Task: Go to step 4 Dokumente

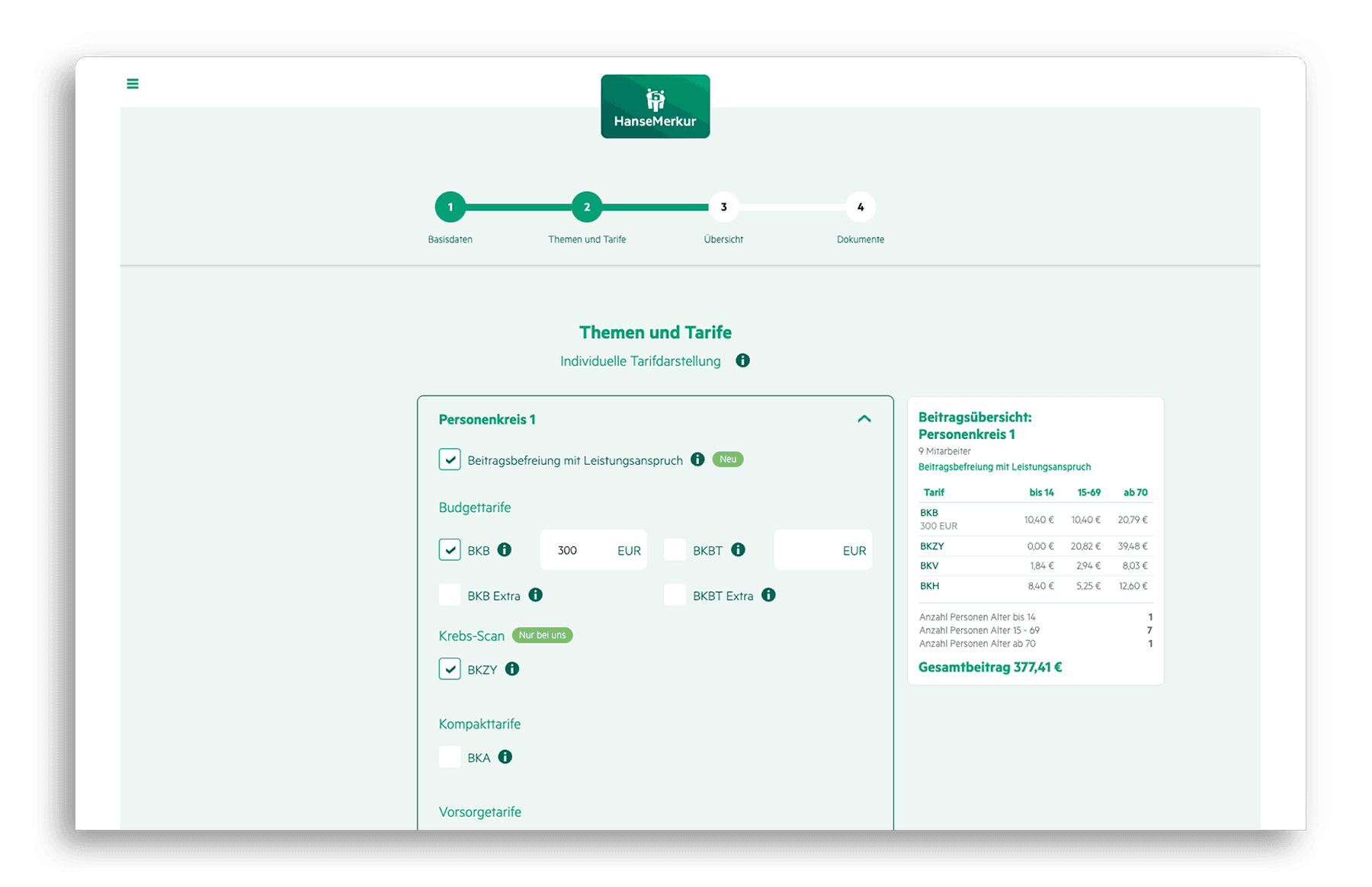Action: click(x=860, y=207)
